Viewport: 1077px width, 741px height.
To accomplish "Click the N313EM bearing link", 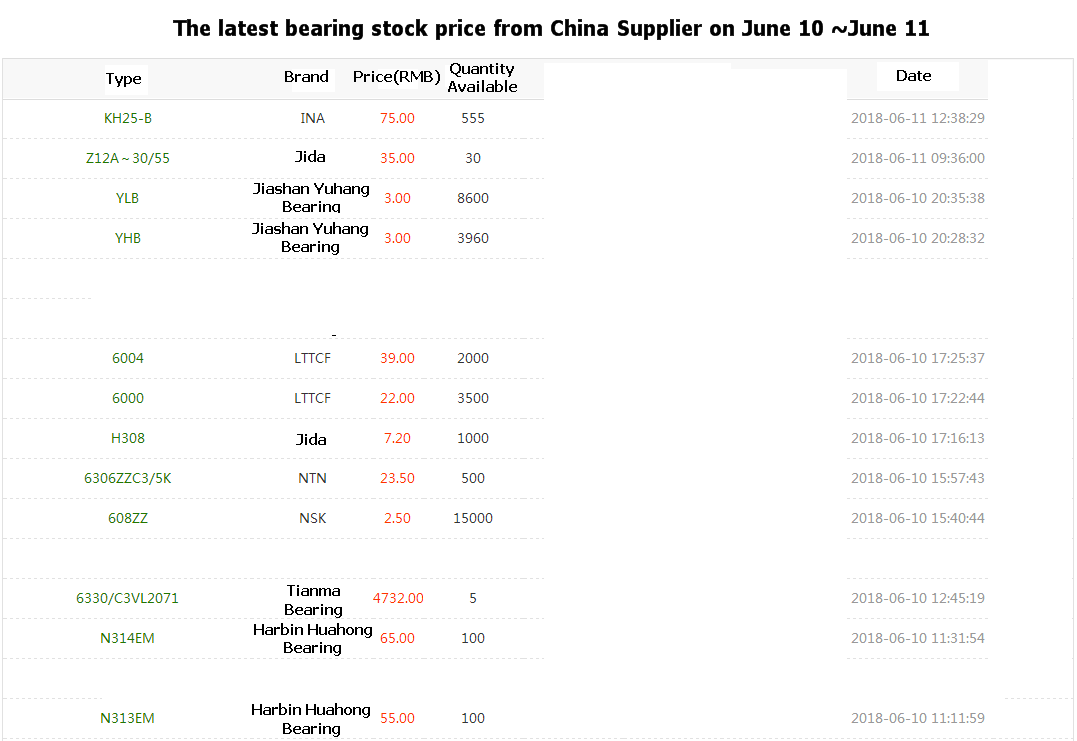I will click(128, 718).
